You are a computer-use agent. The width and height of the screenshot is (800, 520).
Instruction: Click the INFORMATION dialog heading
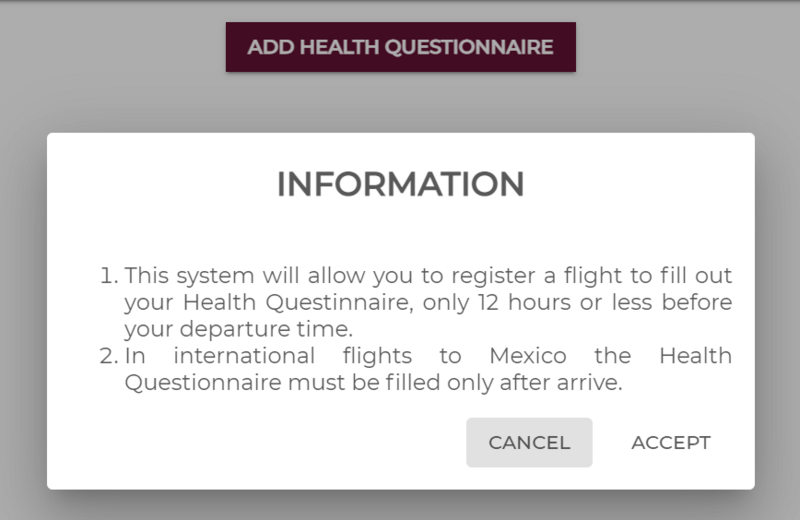[x=400, y=185]
